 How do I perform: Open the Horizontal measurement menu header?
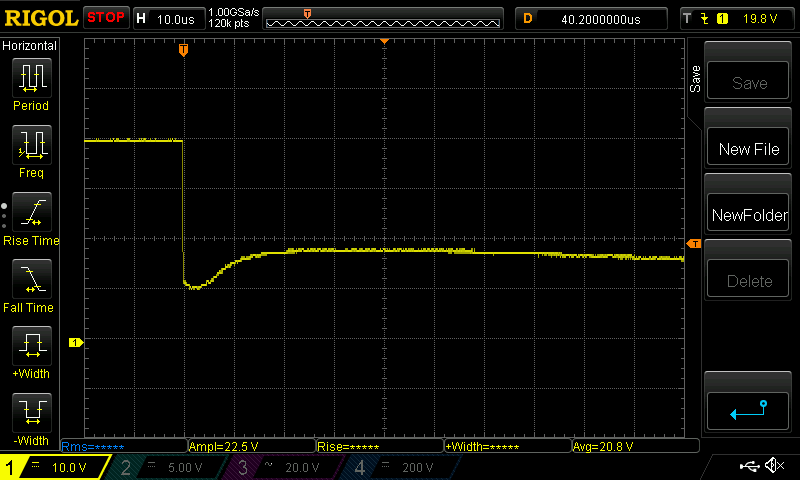(x=30, y=46)
